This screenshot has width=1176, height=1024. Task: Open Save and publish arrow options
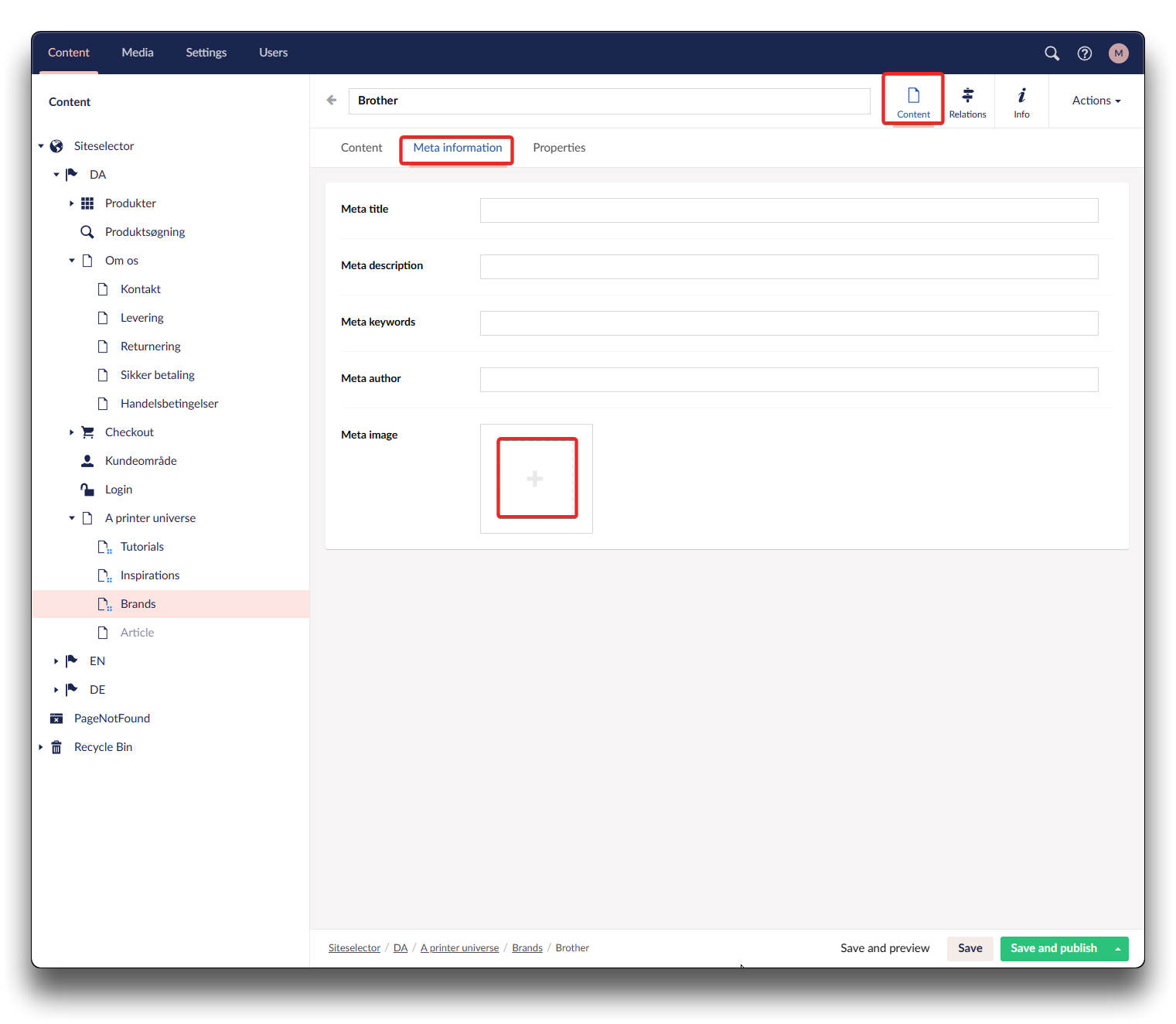1117,949
